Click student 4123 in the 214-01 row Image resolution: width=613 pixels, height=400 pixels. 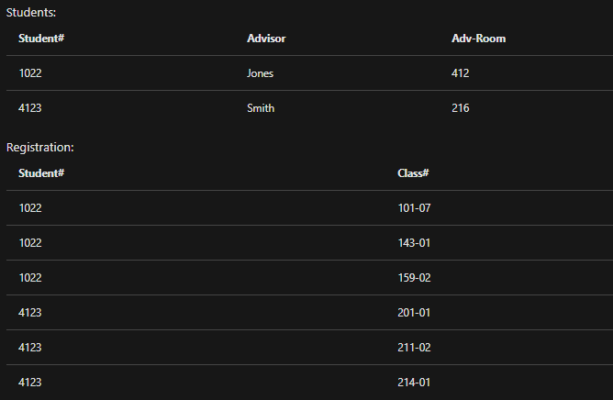[30, 382]
